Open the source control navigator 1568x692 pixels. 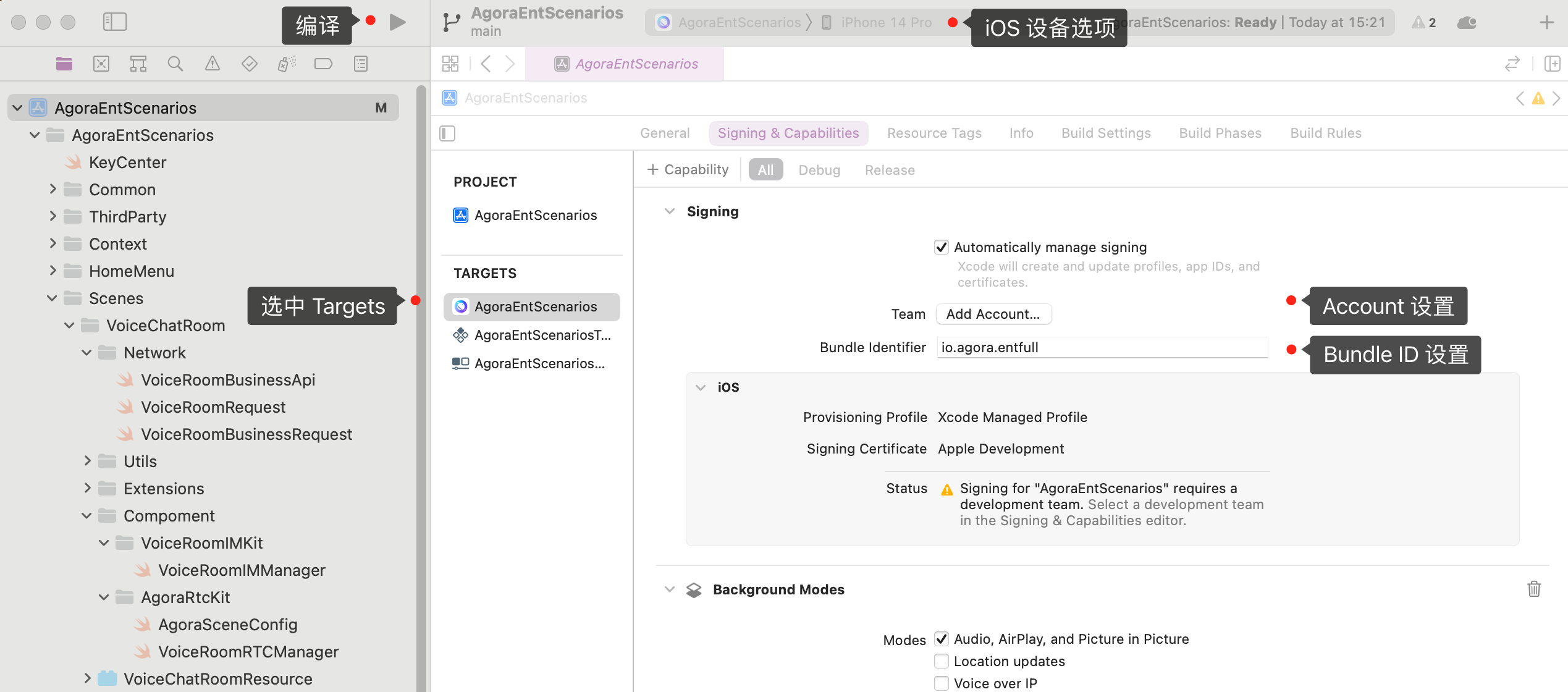[x=101, y=64]
